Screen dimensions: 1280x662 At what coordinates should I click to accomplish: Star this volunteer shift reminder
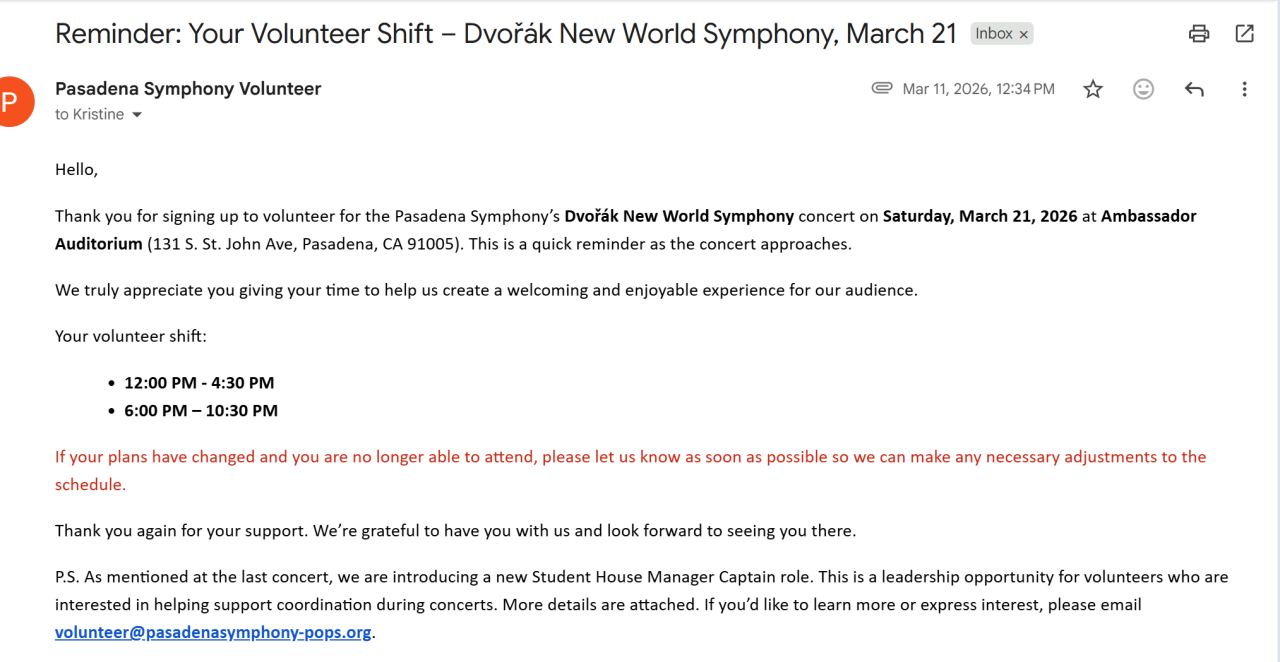click(1093, 89)
